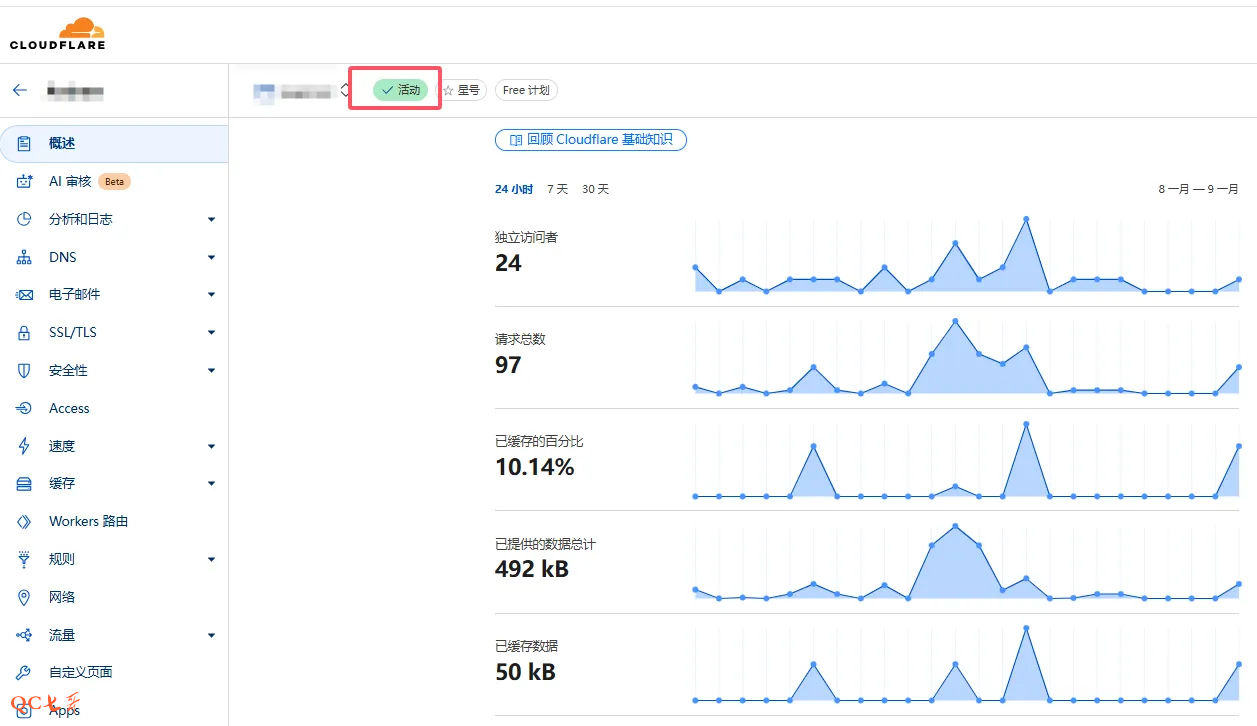Expand the 电子邮件 dropdown arrow
The width and height of the screenshot is (1257, 726).
tap(211, 295)
